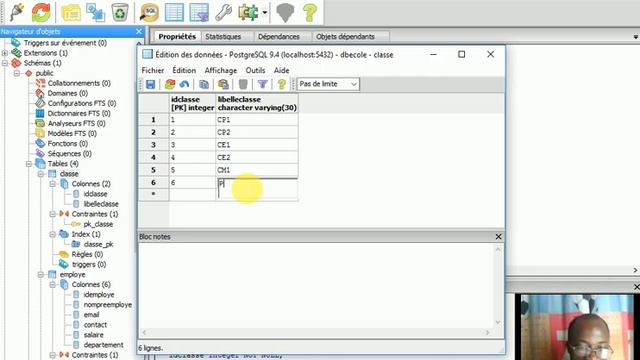
Task: Open the Fichier menu
Action: tap(153, 70)
